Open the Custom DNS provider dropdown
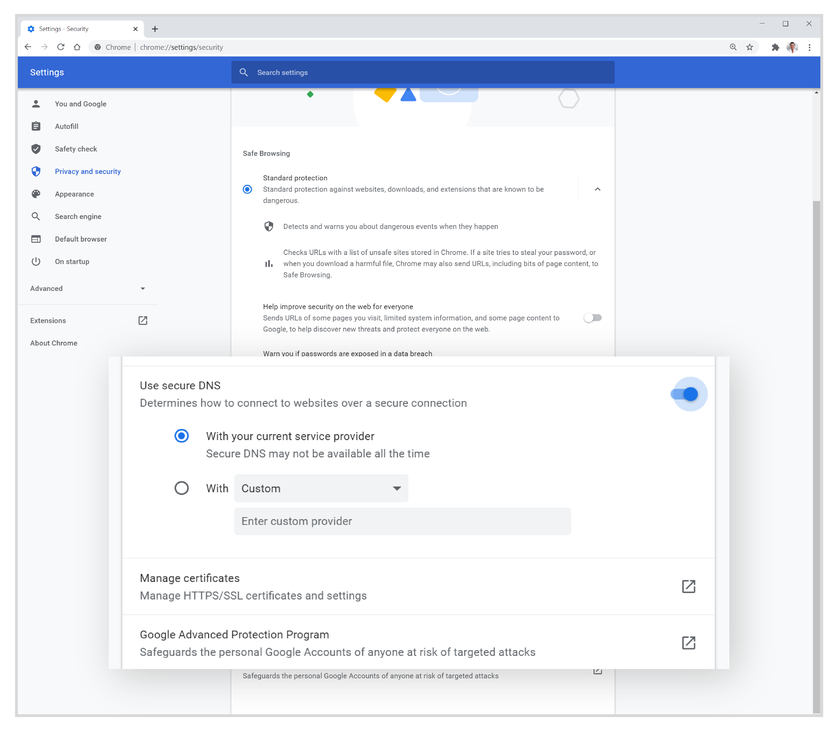 pos(321,488)
